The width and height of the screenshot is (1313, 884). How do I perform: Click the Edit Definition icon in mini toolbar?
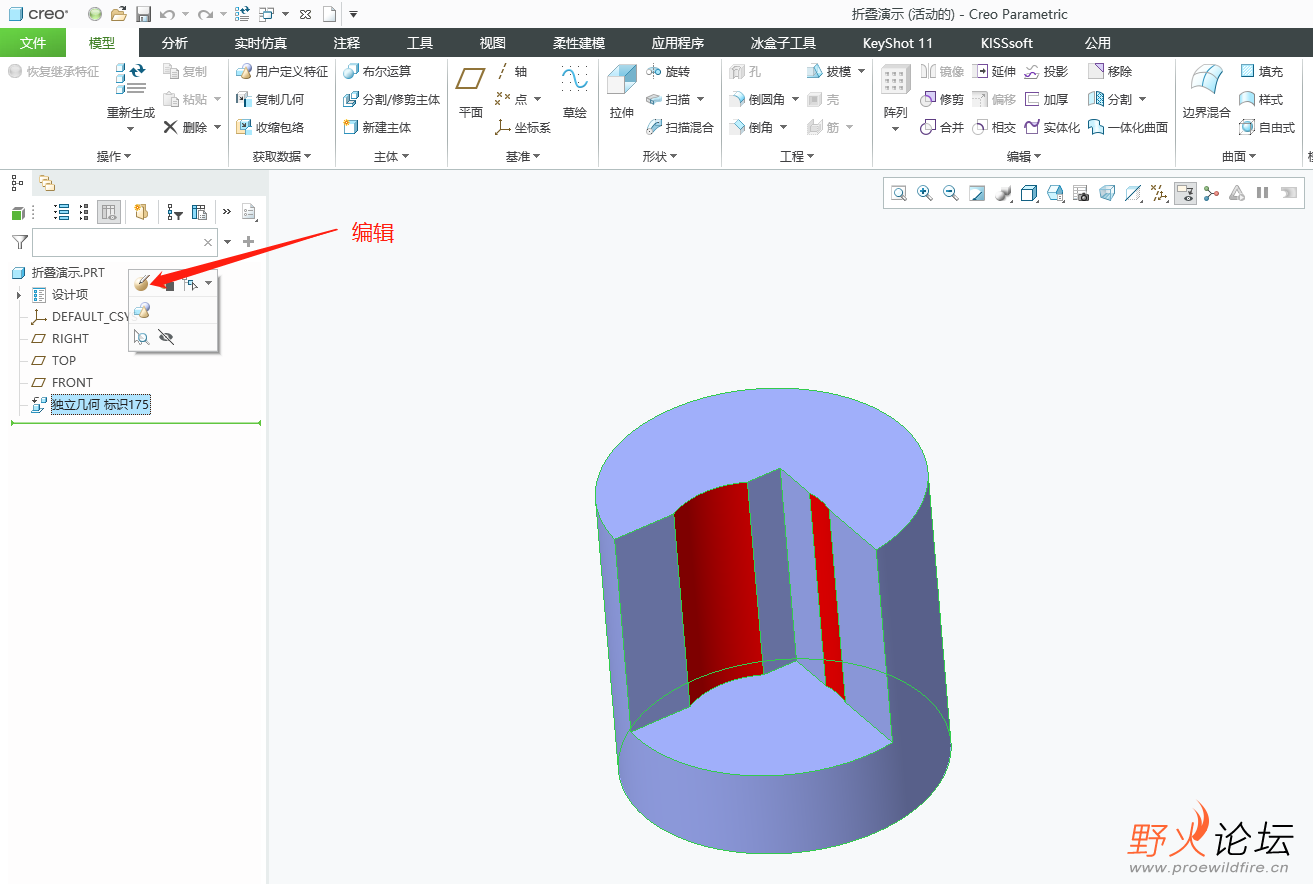click(142, 284)
